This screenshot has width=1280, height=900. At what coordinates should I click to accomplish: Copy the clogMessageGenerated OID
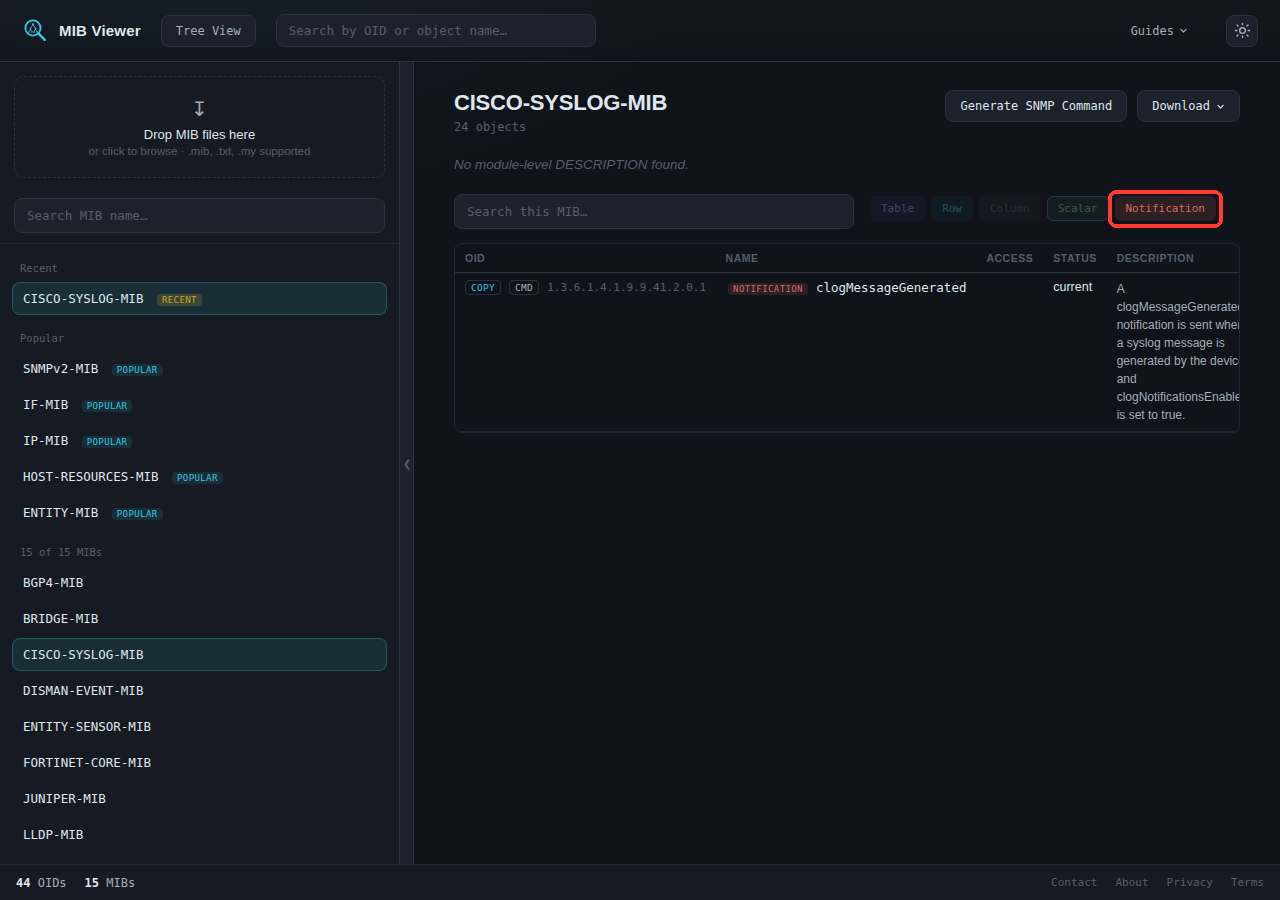pyautogui.click(x=483, y=288)
